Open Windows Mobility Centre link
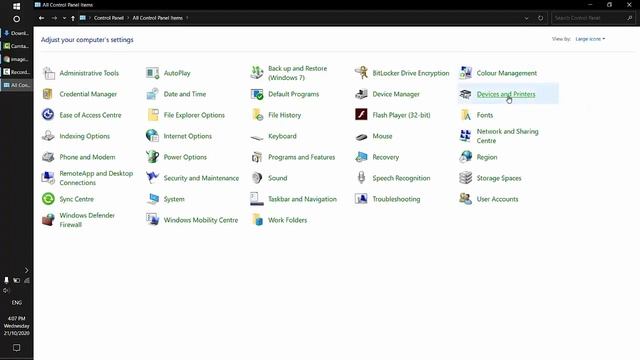The height and width of the screenshot is (360, 640). click(201, 220)
